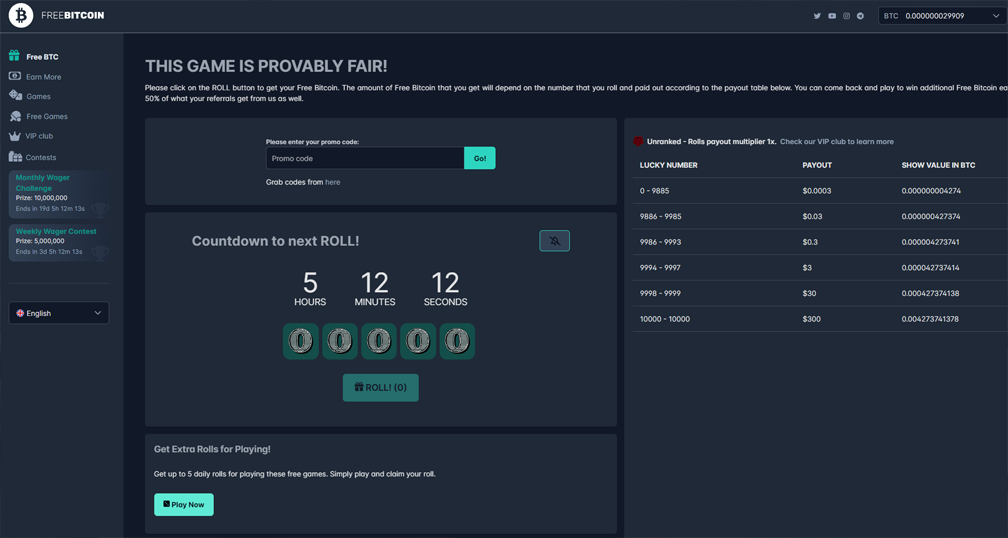This screenshot has width=1008, height=538.
Task: Open the Telegram social icon
Action: (861, 16)
